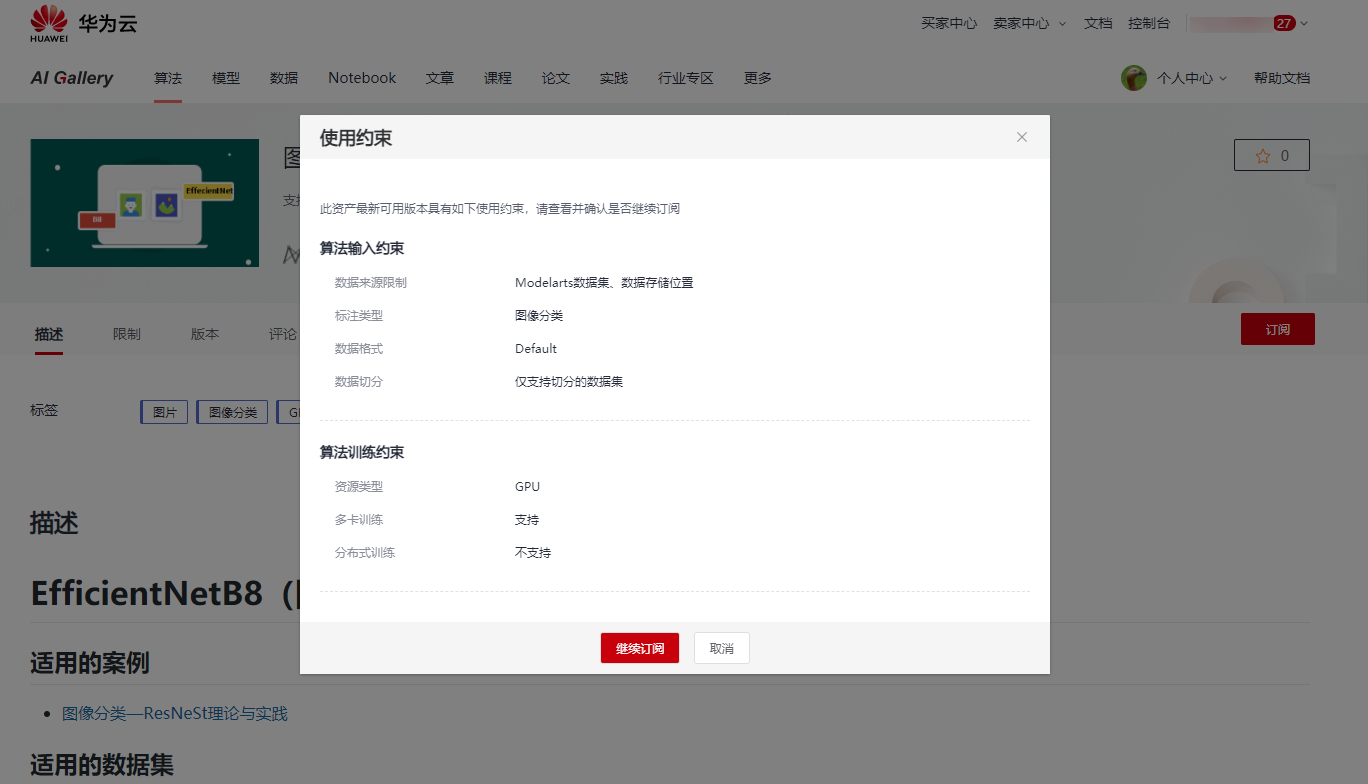This screenshot has height=784, width=1368.
Task: Open the 行业专区 navigation tab
Action: pyautogui.click(x=686, y=78)
